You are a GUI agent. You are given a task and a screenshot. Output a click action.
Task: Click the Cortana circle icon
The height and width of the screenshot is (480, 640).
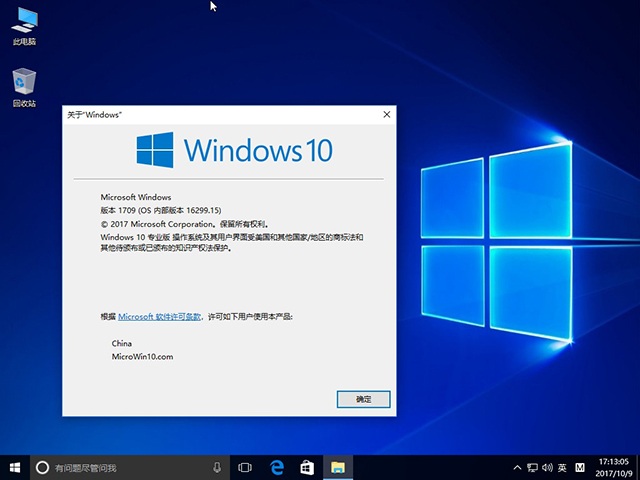42,467
